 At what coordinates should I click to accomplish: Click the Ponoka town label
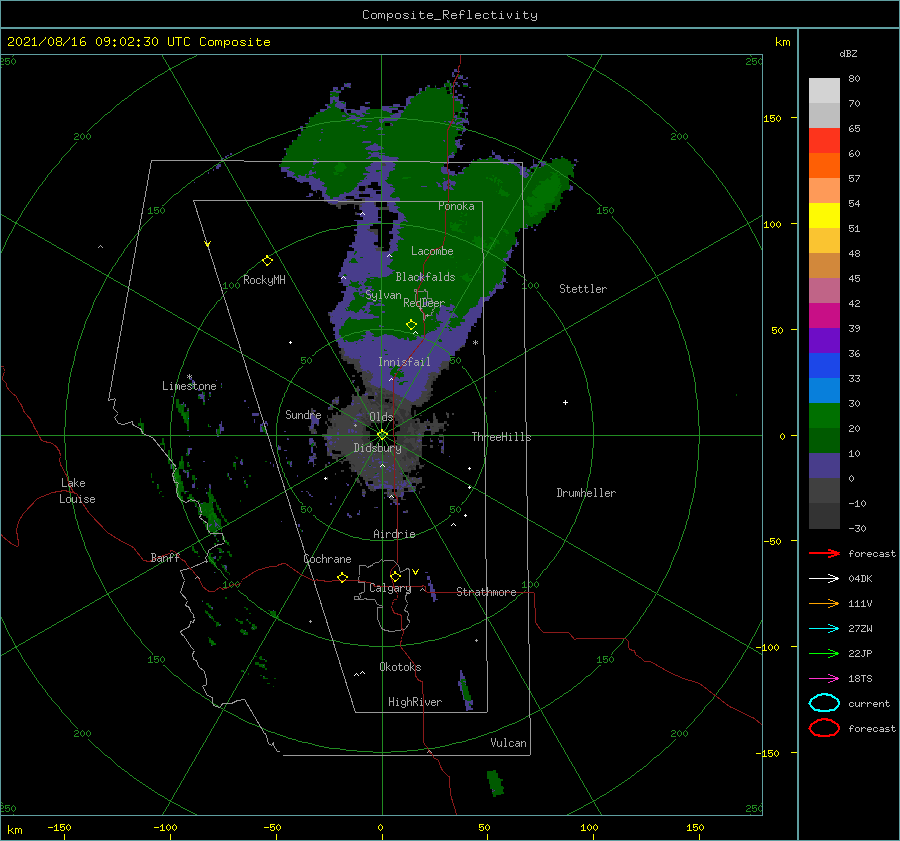456,206
